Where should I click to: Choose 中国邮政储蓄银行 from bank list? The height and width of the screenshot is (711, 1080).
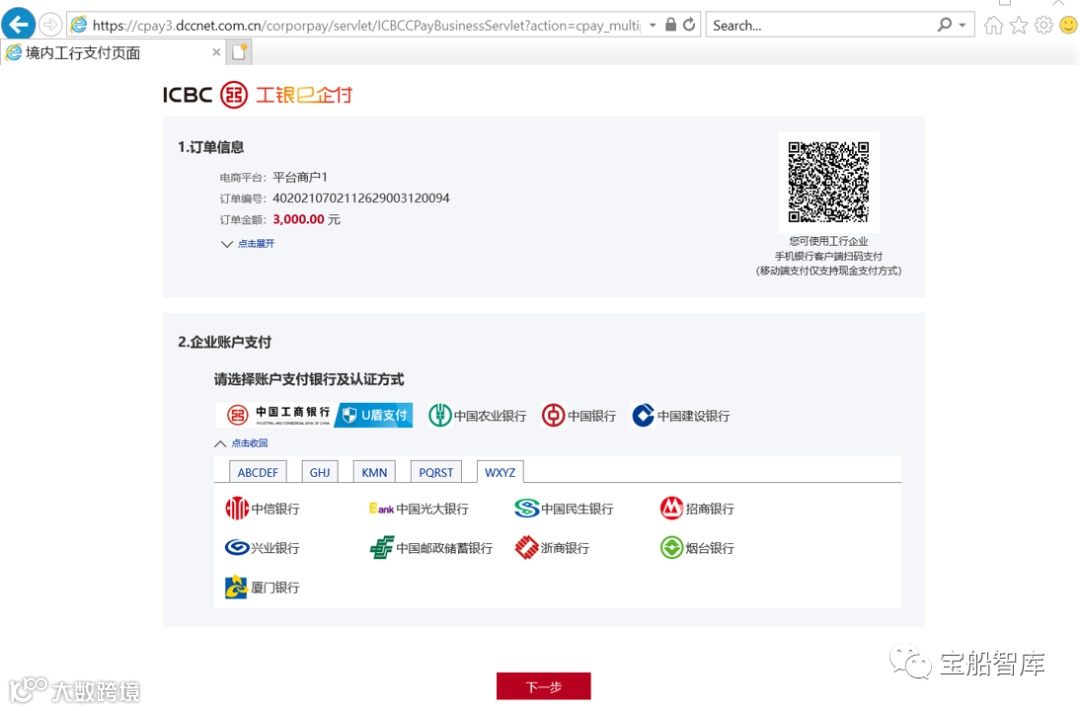point(431,548)
